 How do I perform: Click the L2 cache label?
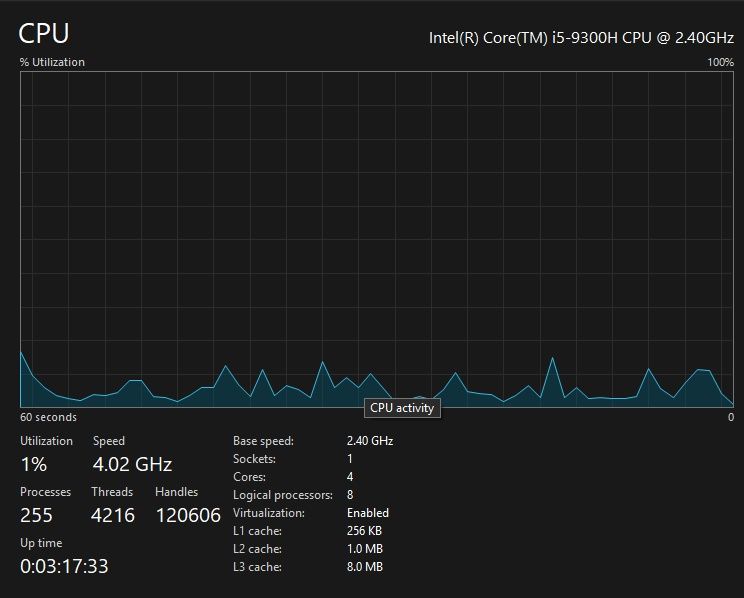point(258,549)
